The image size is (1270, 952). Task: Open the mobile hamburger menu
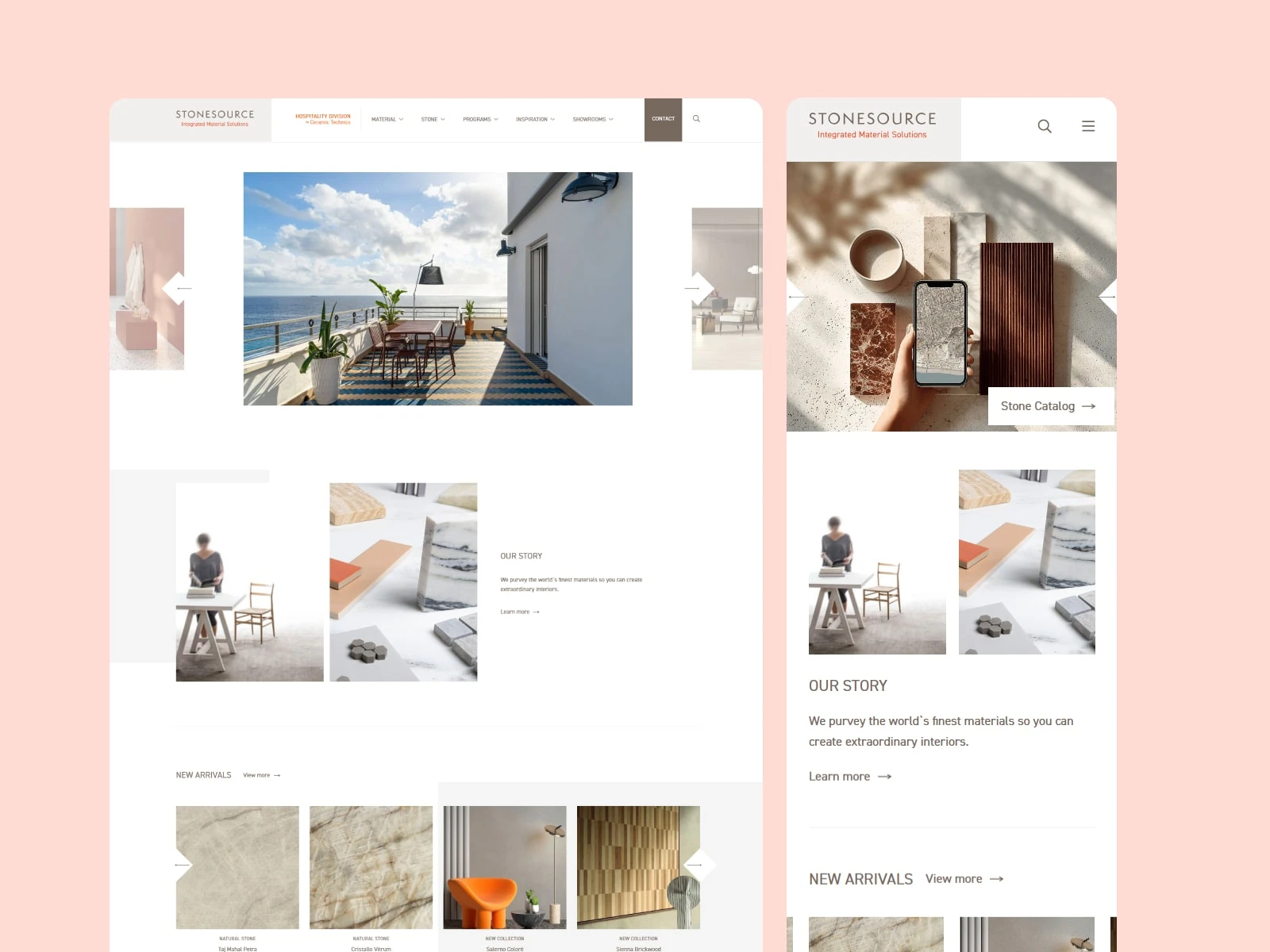click(x=1088, y=126)
